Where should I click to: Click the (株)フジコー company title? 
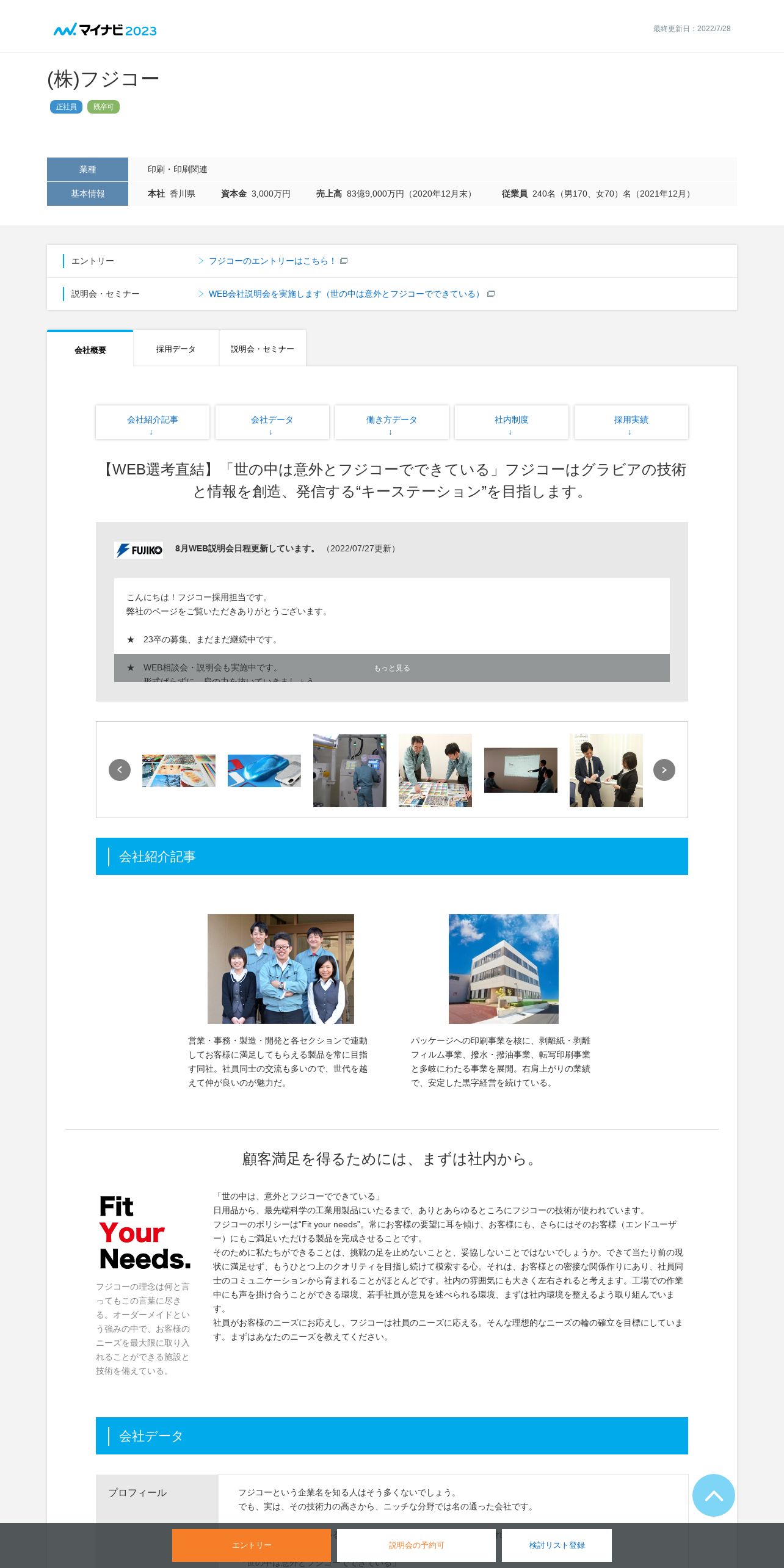coord(103,79)
